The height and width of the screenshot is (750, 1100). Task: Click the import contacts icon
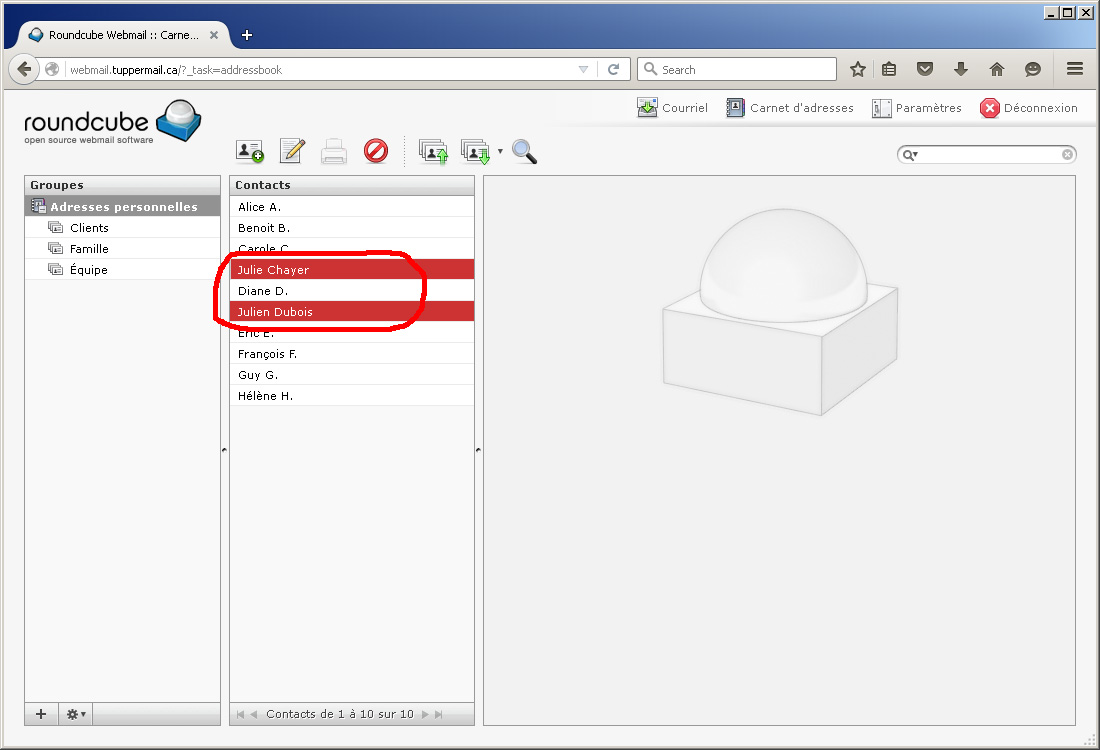433,152
